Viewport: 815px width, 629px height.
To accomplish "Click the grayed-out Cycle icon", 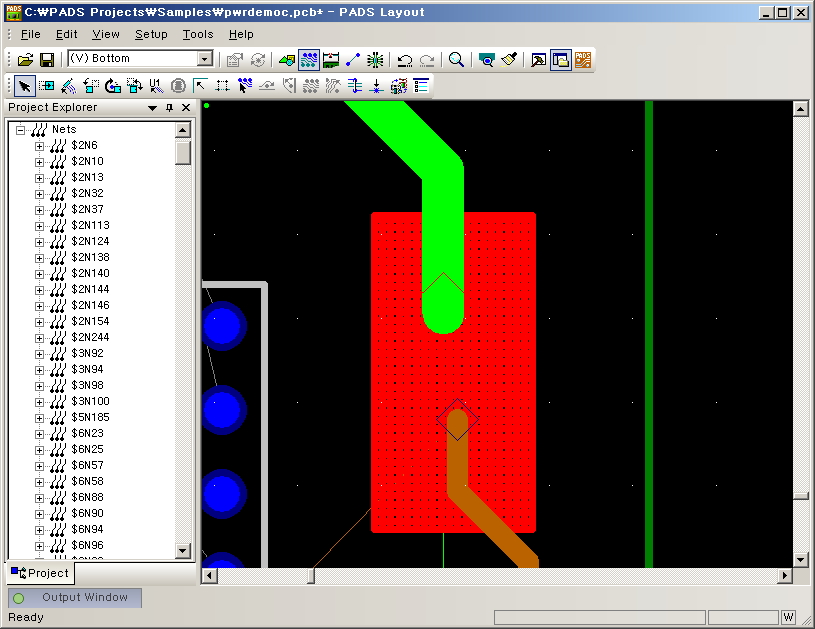I will (x=258, y=60).
